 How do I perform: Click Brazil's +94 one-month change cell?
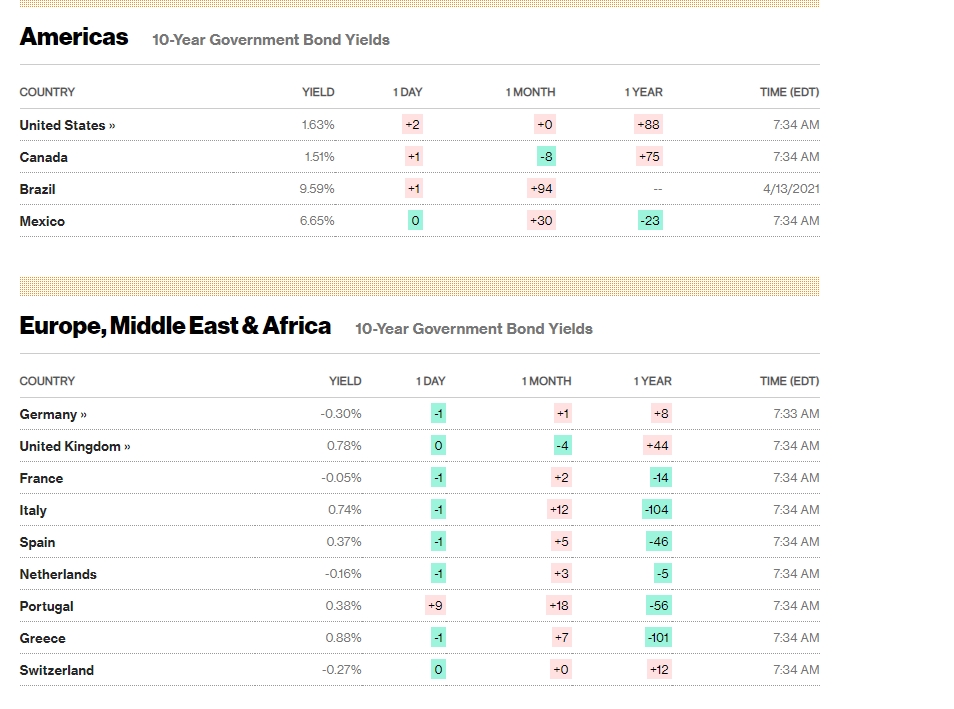(x=541, y=189)
